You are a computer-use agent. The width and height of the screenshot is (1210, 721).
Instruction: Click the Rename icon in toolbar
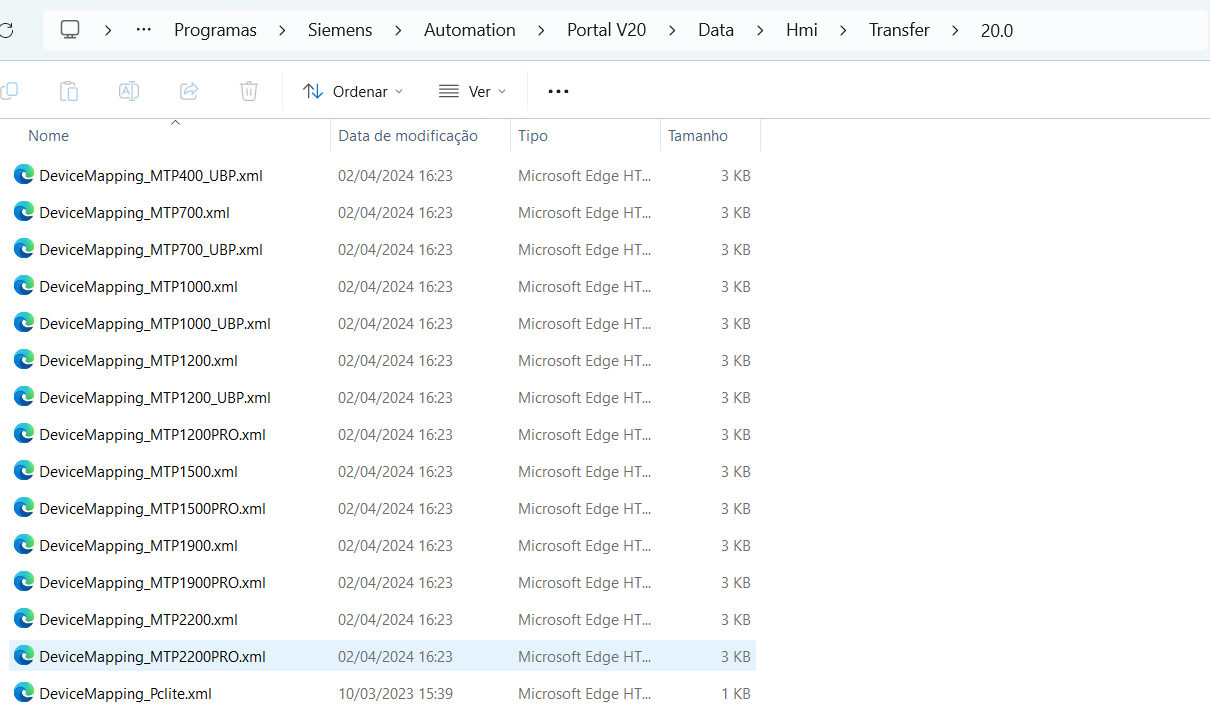[x=129, y=91]
